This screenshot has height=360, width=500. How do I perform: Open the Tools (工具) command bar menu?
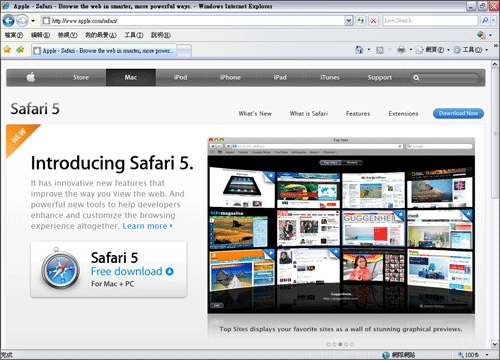[x=470, y=50]
